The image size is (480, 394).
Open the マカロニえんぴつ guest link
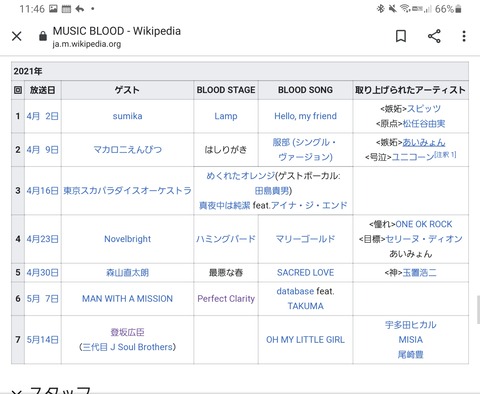[127, 149]
